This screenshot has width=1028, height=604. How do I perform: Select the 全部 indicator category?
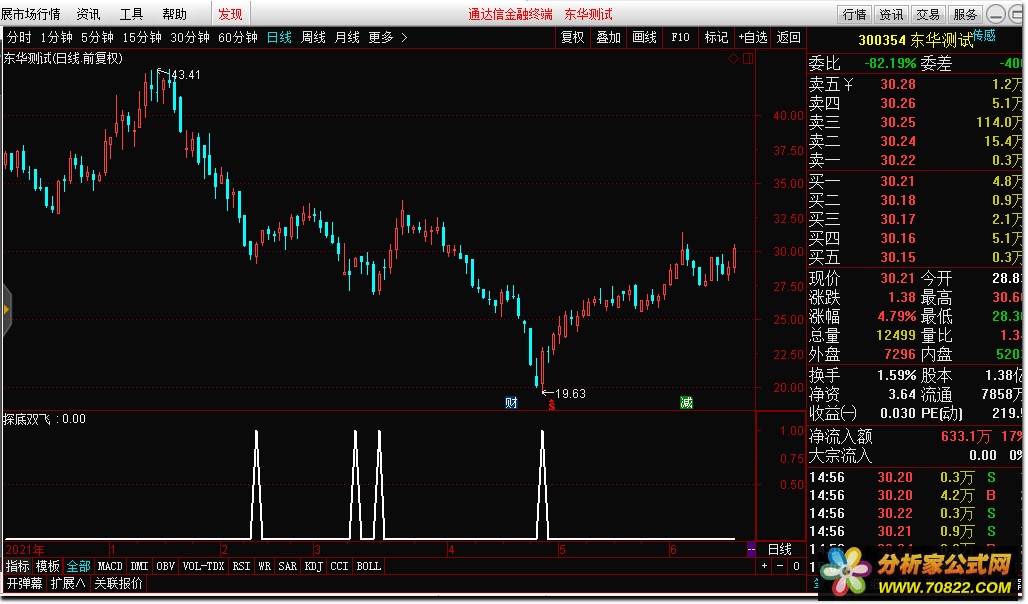[x=78, y=566]
